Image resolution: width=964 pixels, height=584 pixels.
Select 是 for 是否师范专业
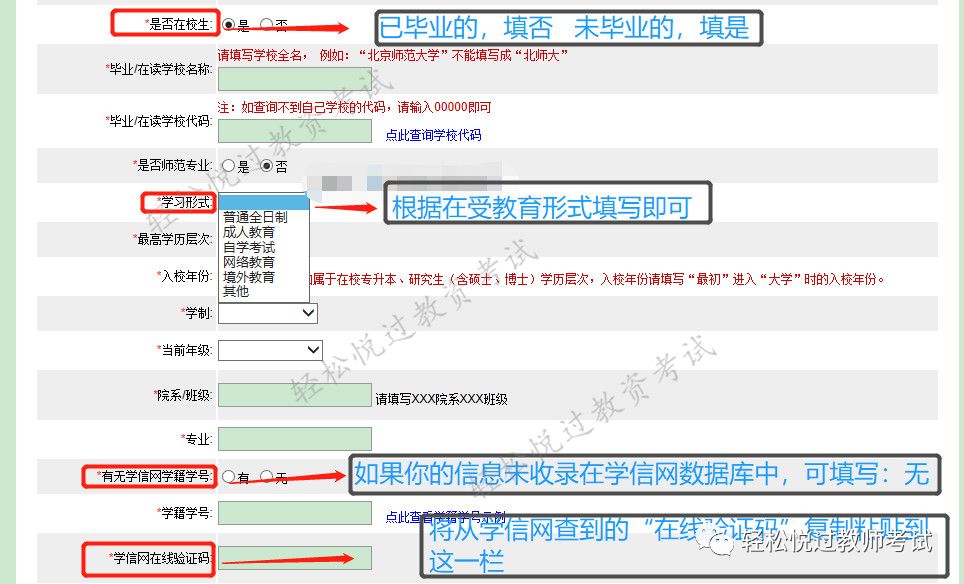point(229,166)
